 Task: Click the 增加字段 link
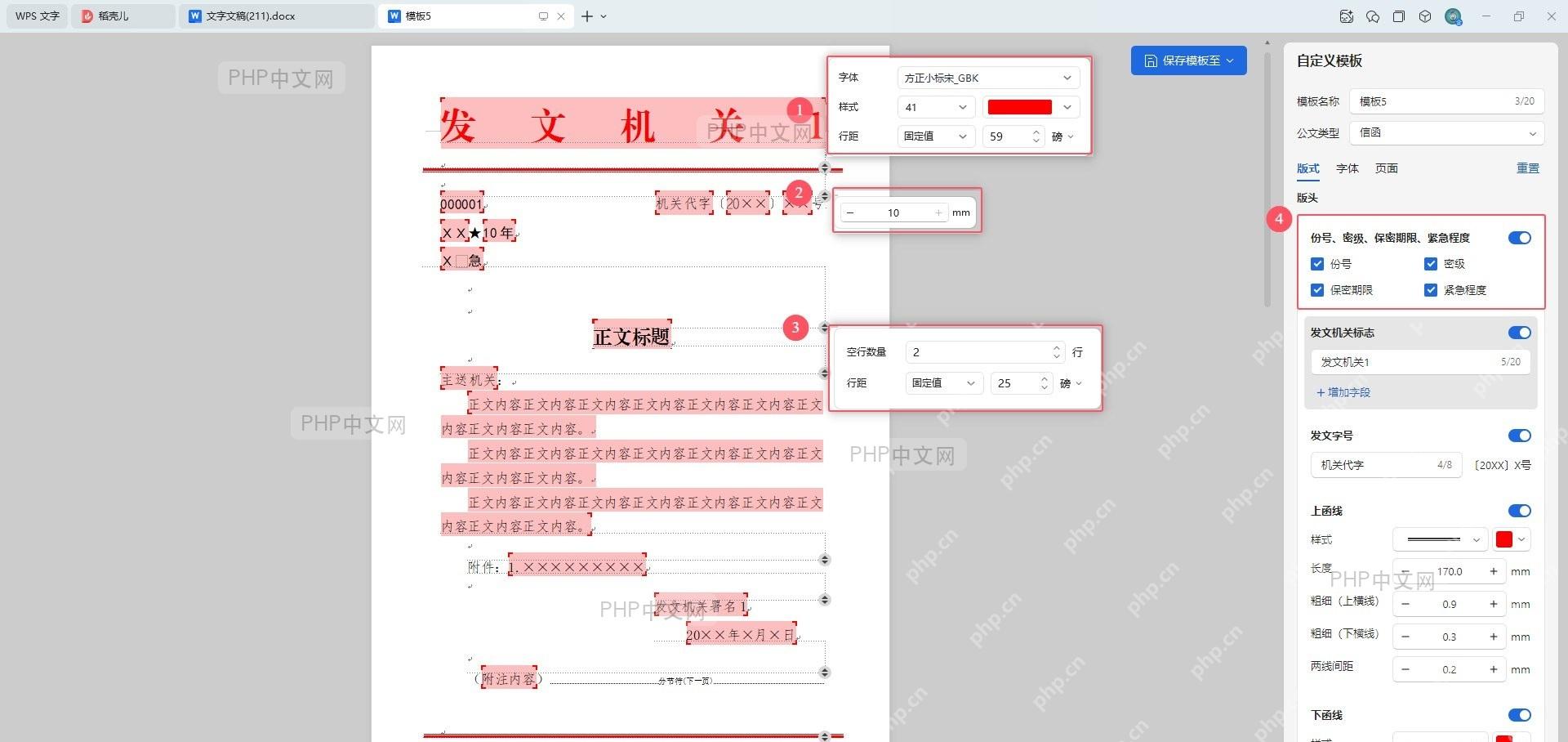tap(1343, 392)
